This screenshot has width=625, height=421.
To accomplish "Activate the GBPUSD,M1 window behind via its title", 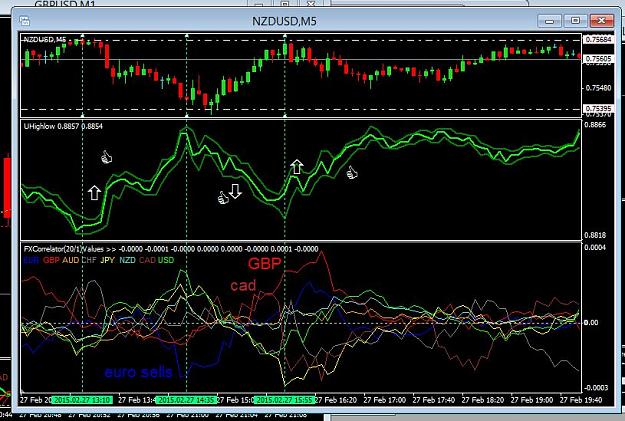I will pyautogui.click(x=65, y=4).
